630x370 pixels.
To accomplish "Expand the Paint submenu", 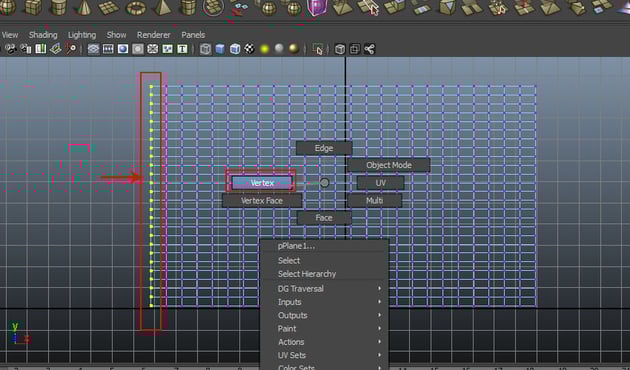I will 325,329.
